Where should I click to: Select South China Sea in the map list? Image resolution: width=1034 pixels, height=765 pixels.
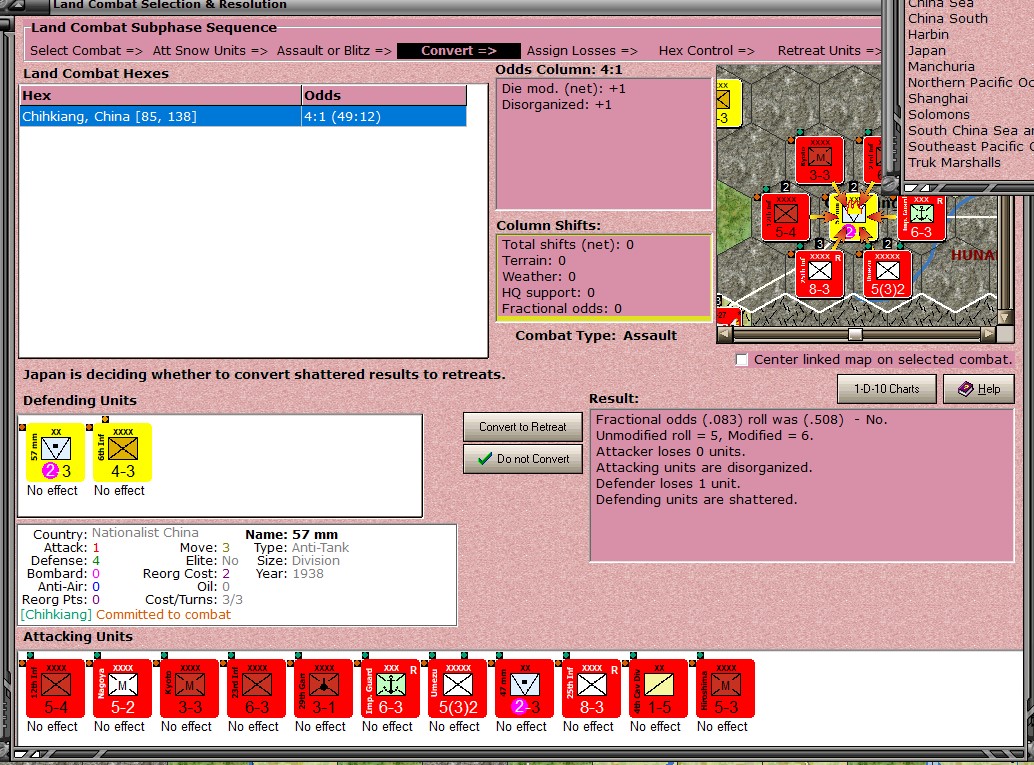click(x=971, y=131)
